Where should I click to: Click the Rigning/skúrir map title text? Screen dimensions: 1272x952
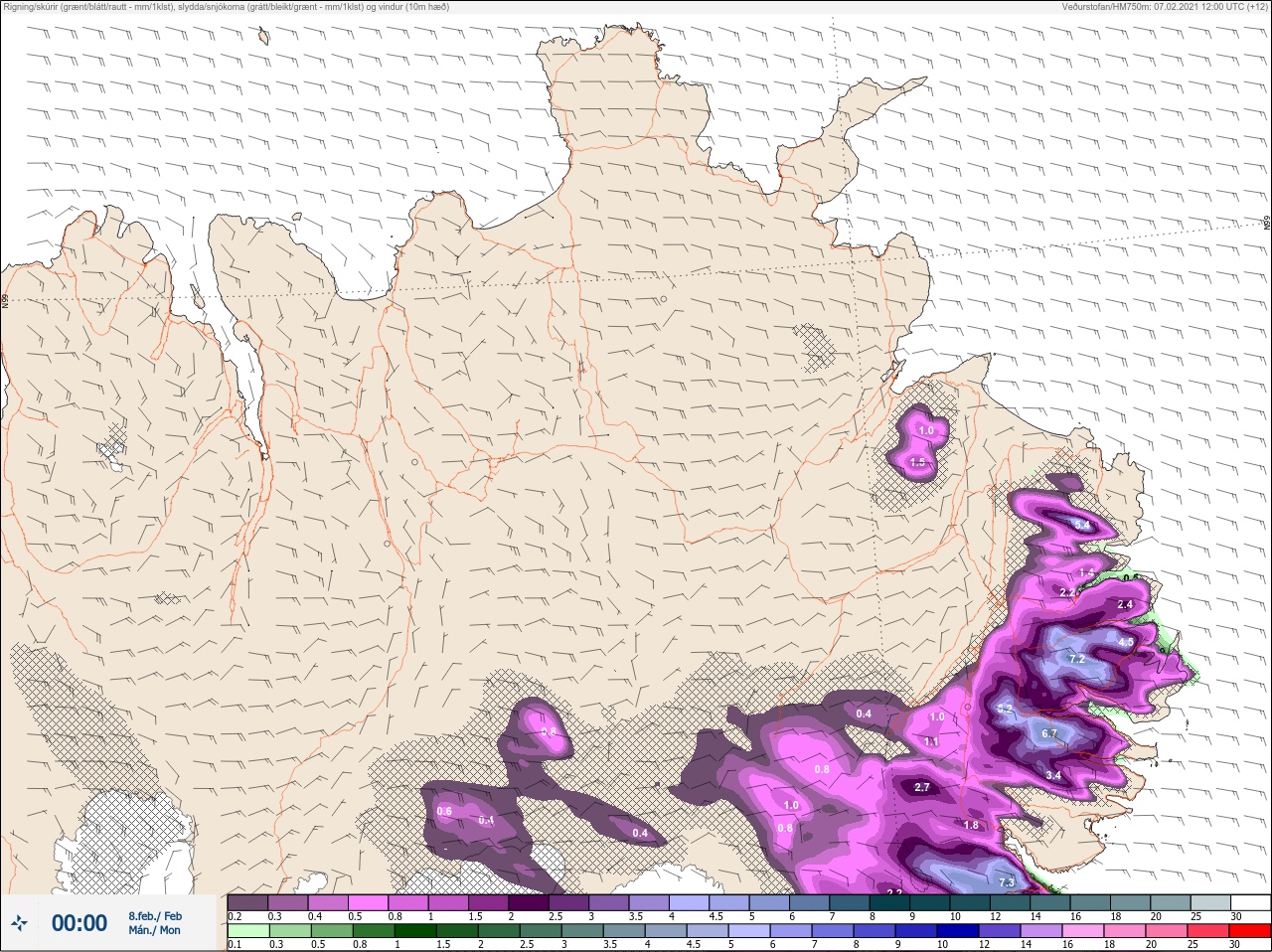pos(225,6)
